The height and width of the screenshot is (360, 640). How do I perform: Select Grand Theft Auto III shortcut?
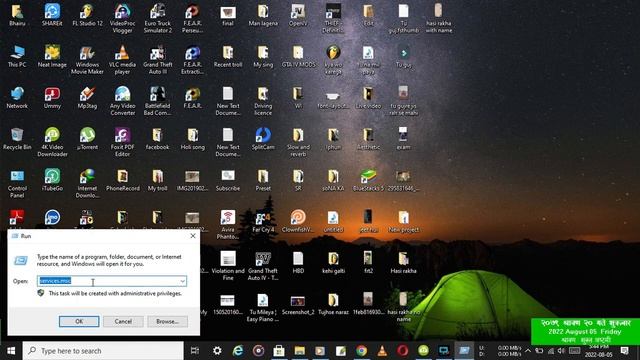(x=158, y=60)
